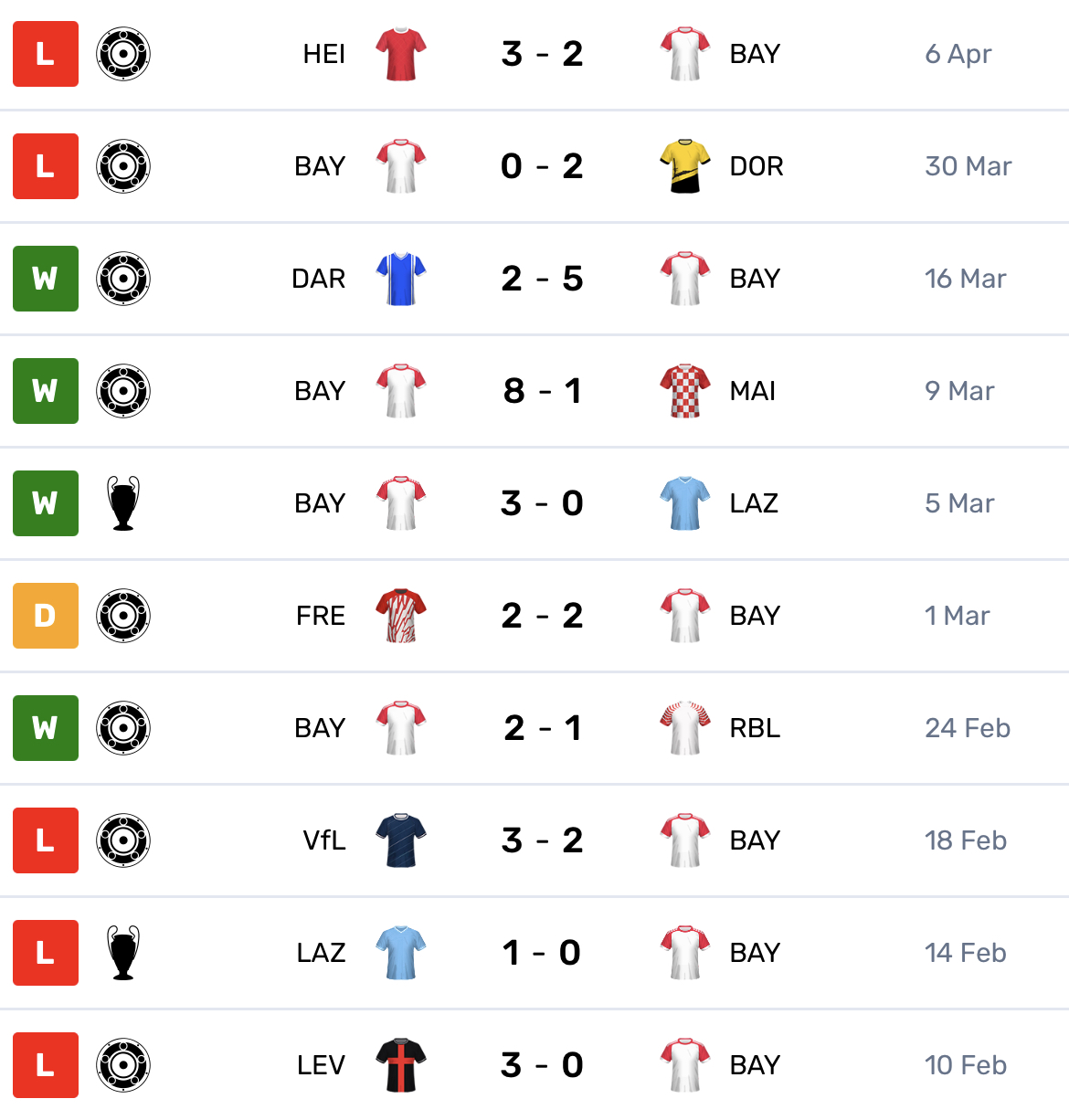Screen dimensions: 1069x1120
Task: Click the red L badge on 18 Feb match
Action: click(x=46, y=840)
